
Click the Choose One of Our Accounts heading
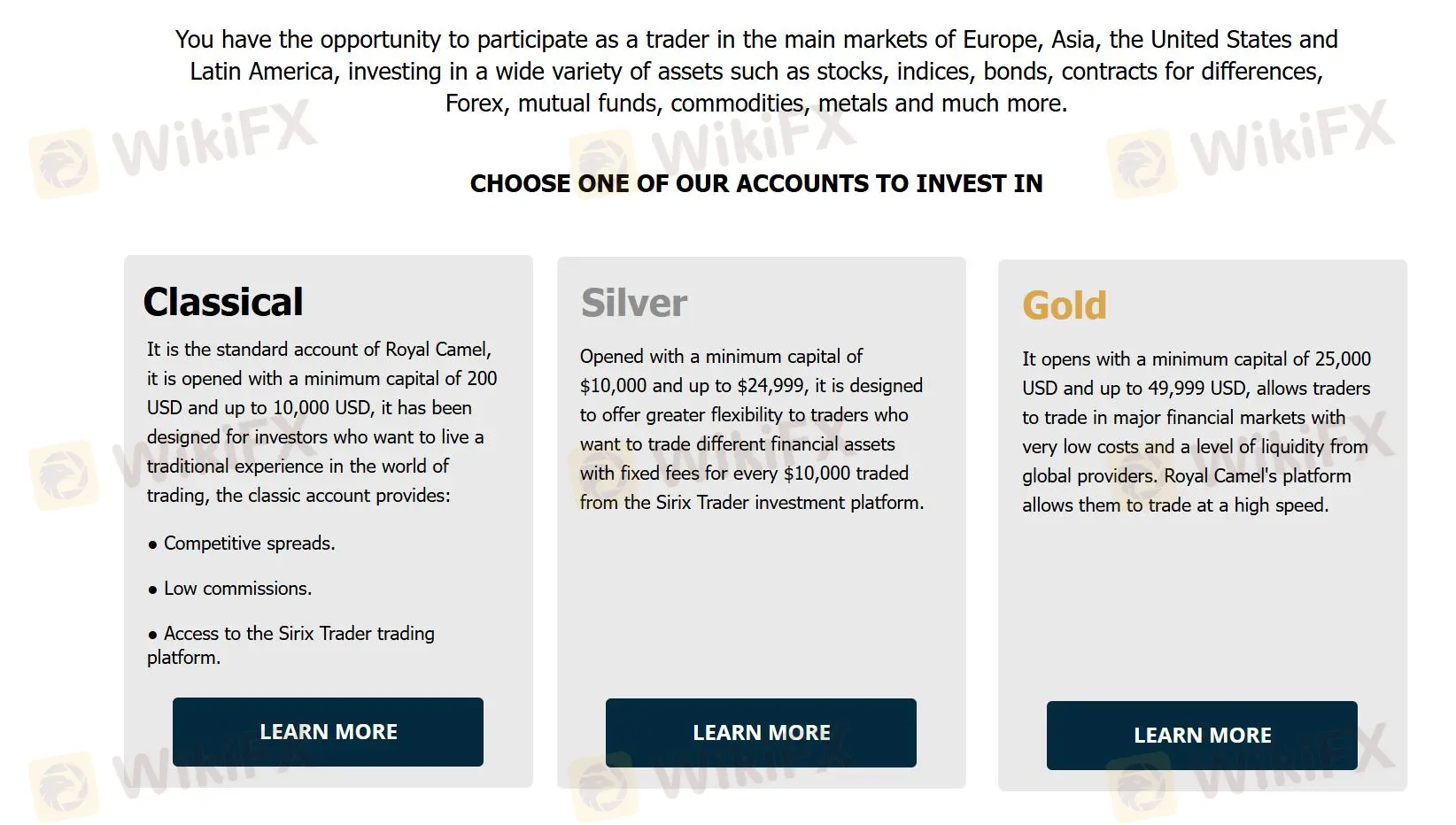tap(756, 183)
